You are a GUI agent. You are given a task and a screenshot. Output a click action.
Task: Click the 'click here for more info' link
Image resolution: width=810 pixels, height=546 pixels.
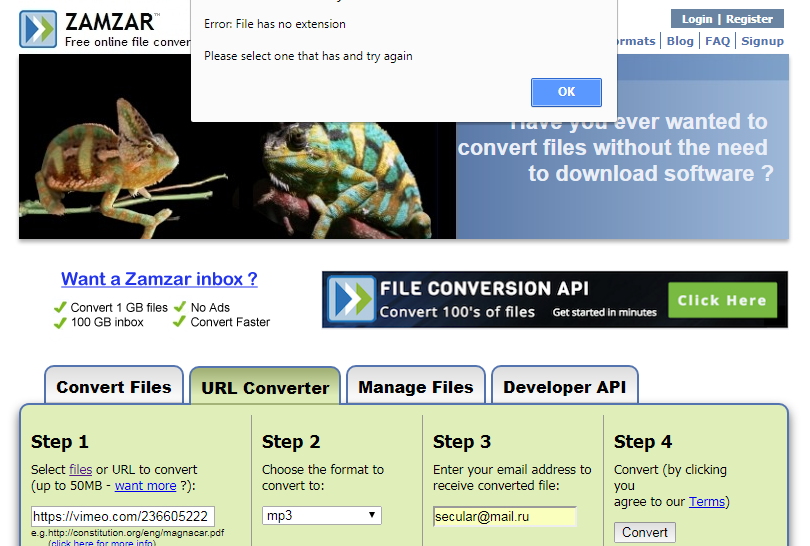pos(102,542)
